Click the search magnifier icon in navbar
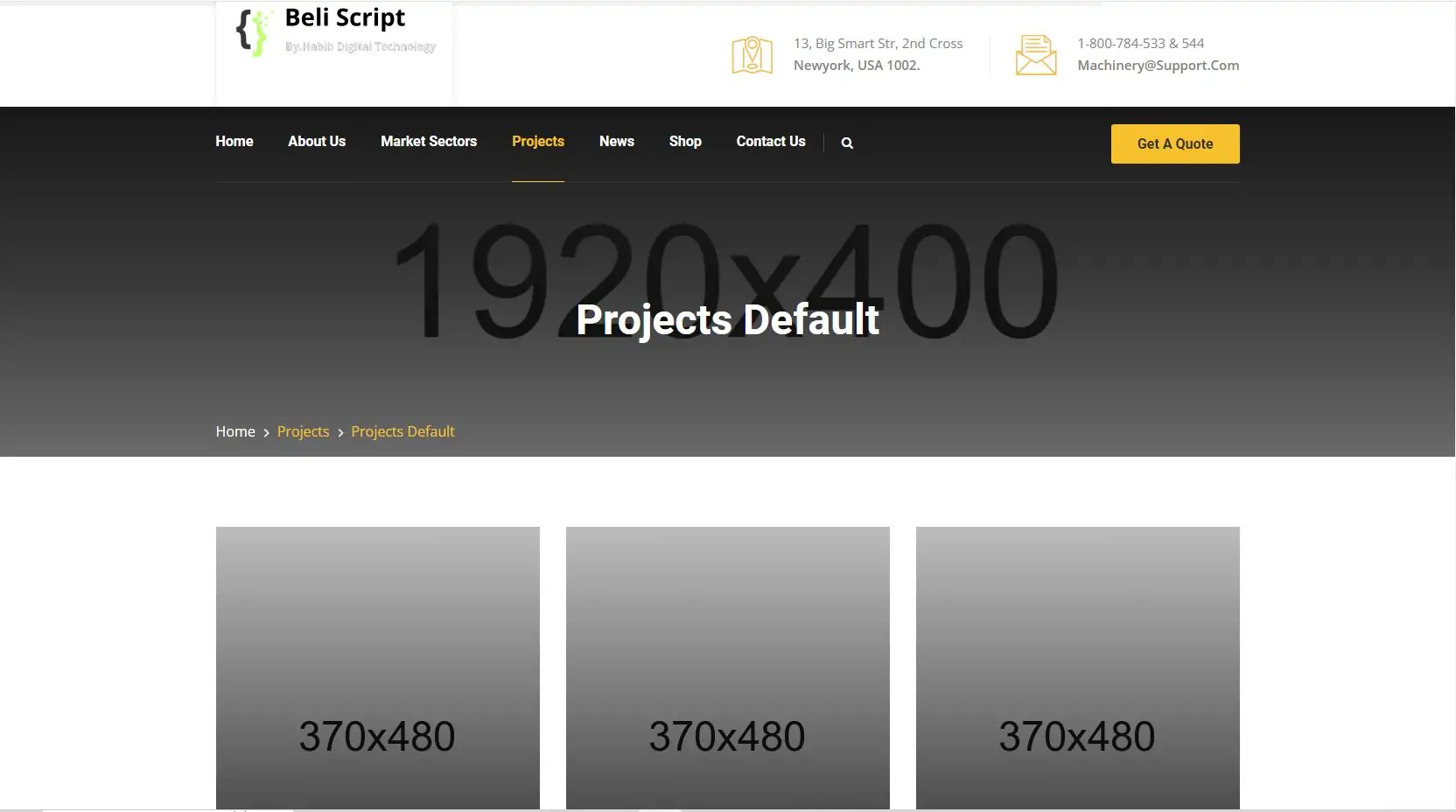1456x812 pixels. tap(847, 143)
